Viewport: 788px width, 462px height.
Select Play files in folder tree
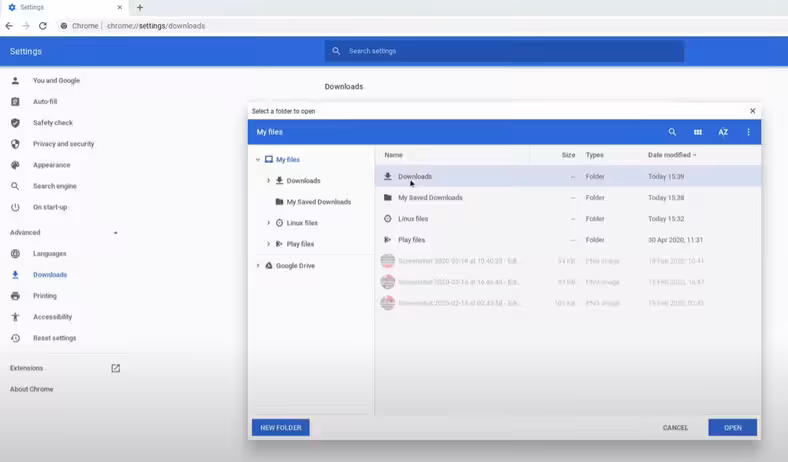(x=300, y=244)
